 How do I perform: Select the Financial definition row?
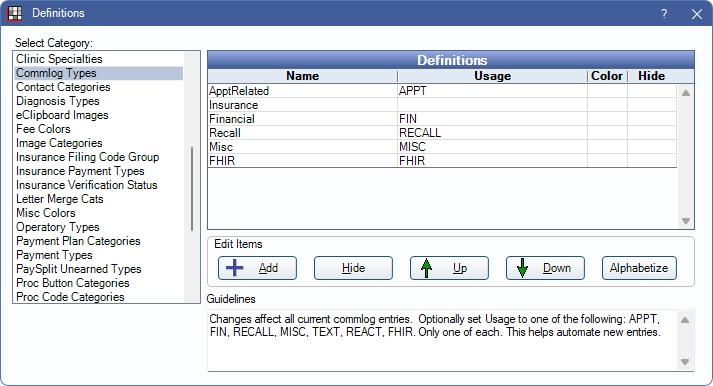tap(442, 119)
